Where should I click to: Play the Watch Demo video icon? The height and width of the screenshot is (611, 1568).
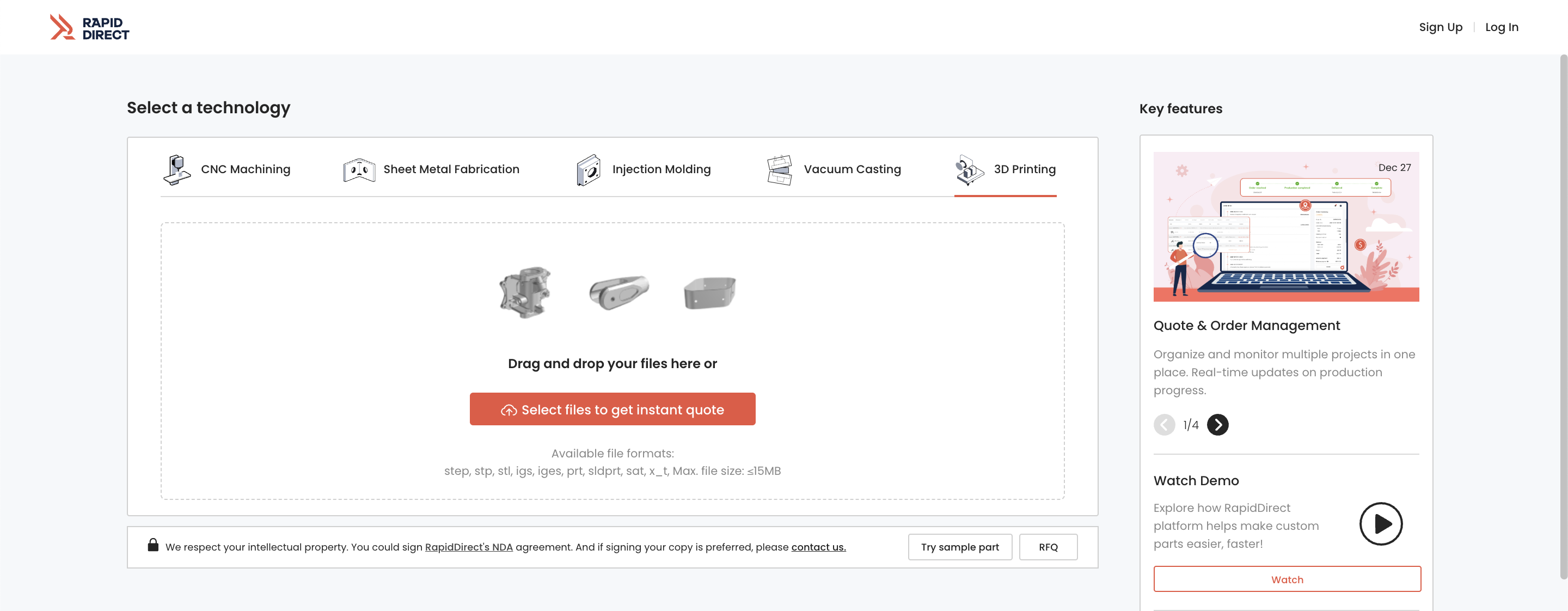[x=1380, y=523]
